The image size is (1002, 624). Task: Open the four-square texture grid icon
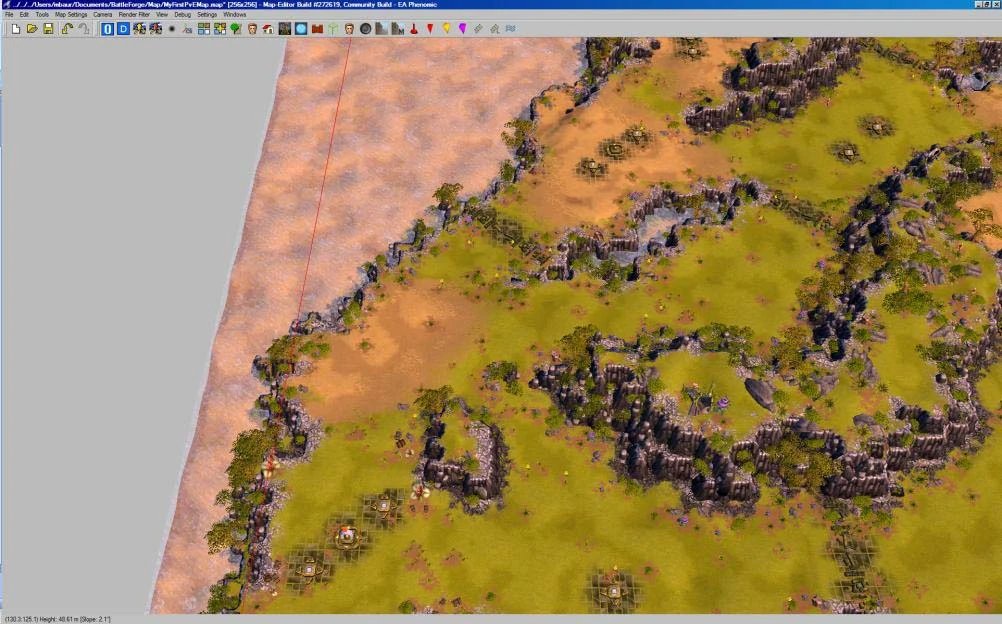pos(204,29)
